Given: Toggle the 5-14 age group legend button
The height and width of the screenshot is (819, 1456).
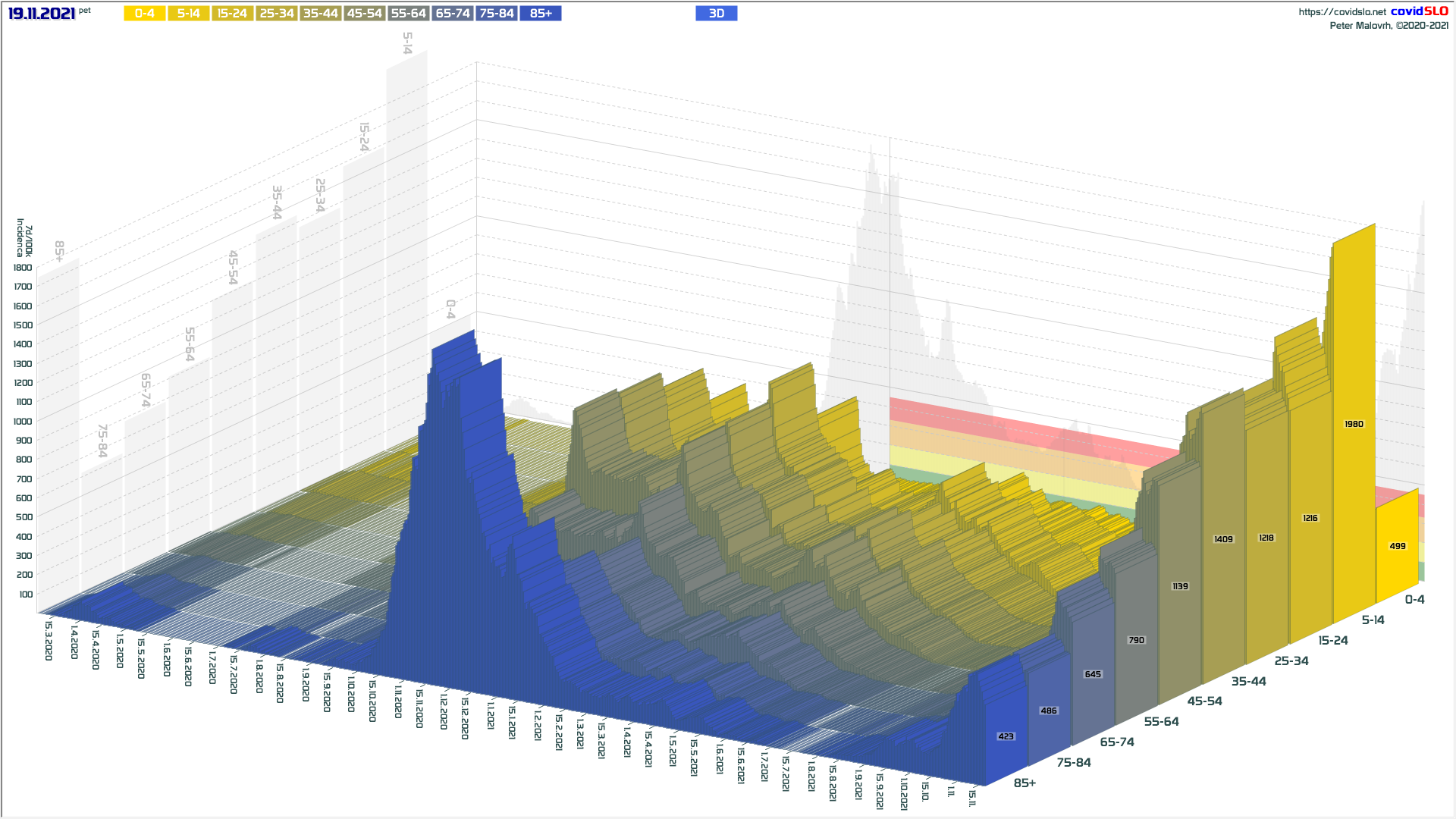Looking at the screenshot, I should click(188, 14).
